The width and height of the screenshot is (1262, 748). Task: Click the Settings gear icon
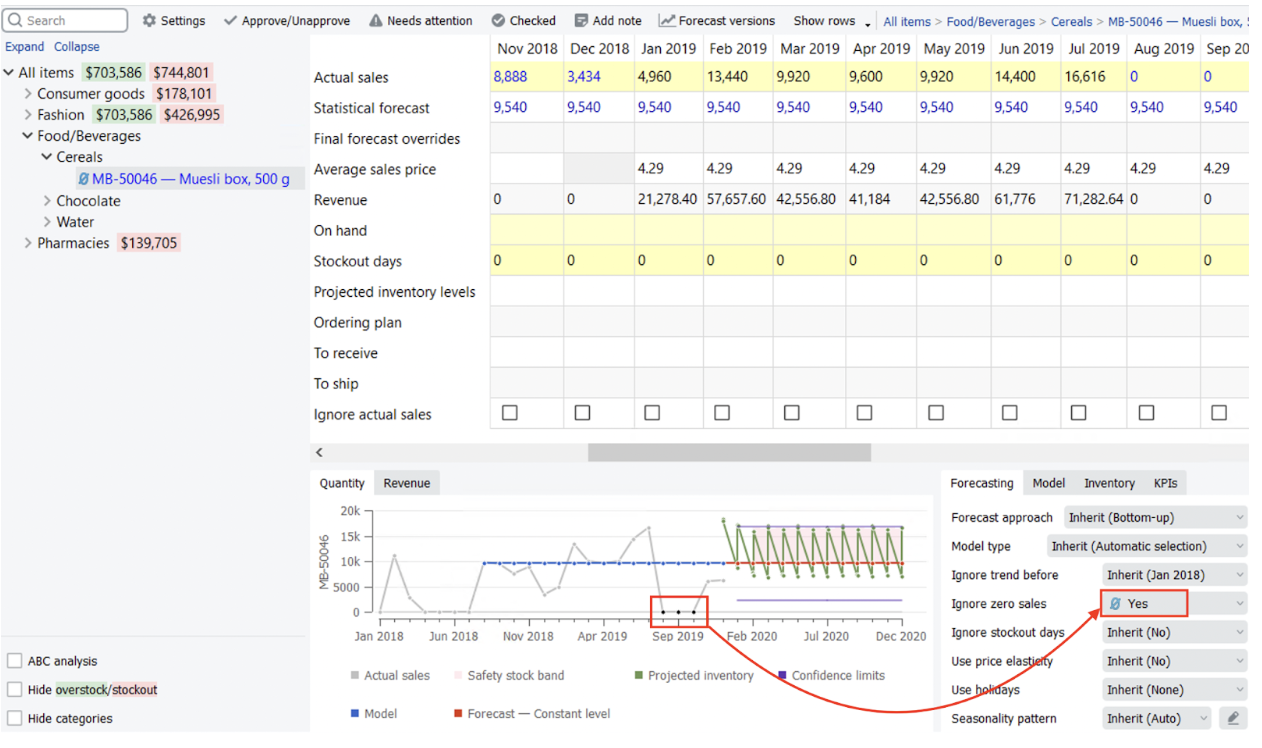[x=150, y=21]
